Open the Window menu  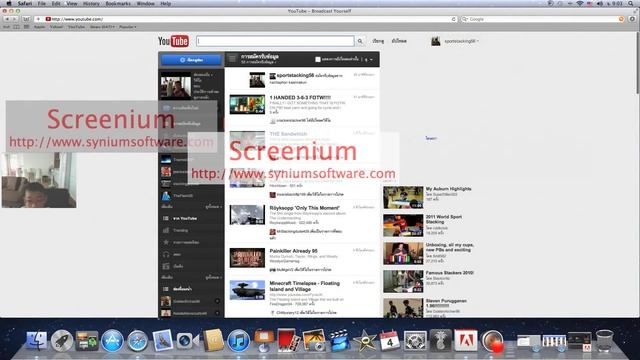pos(145,3)
